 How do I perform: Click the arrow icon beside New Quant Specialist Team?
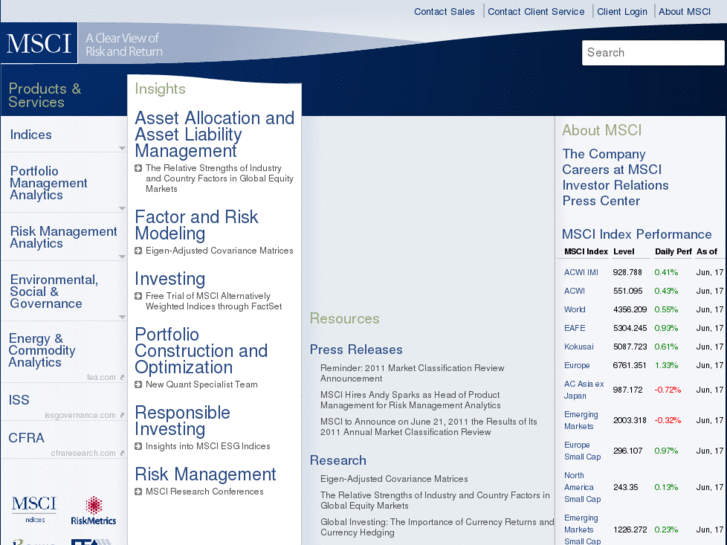pyautogui.click(x=138, y=385)
